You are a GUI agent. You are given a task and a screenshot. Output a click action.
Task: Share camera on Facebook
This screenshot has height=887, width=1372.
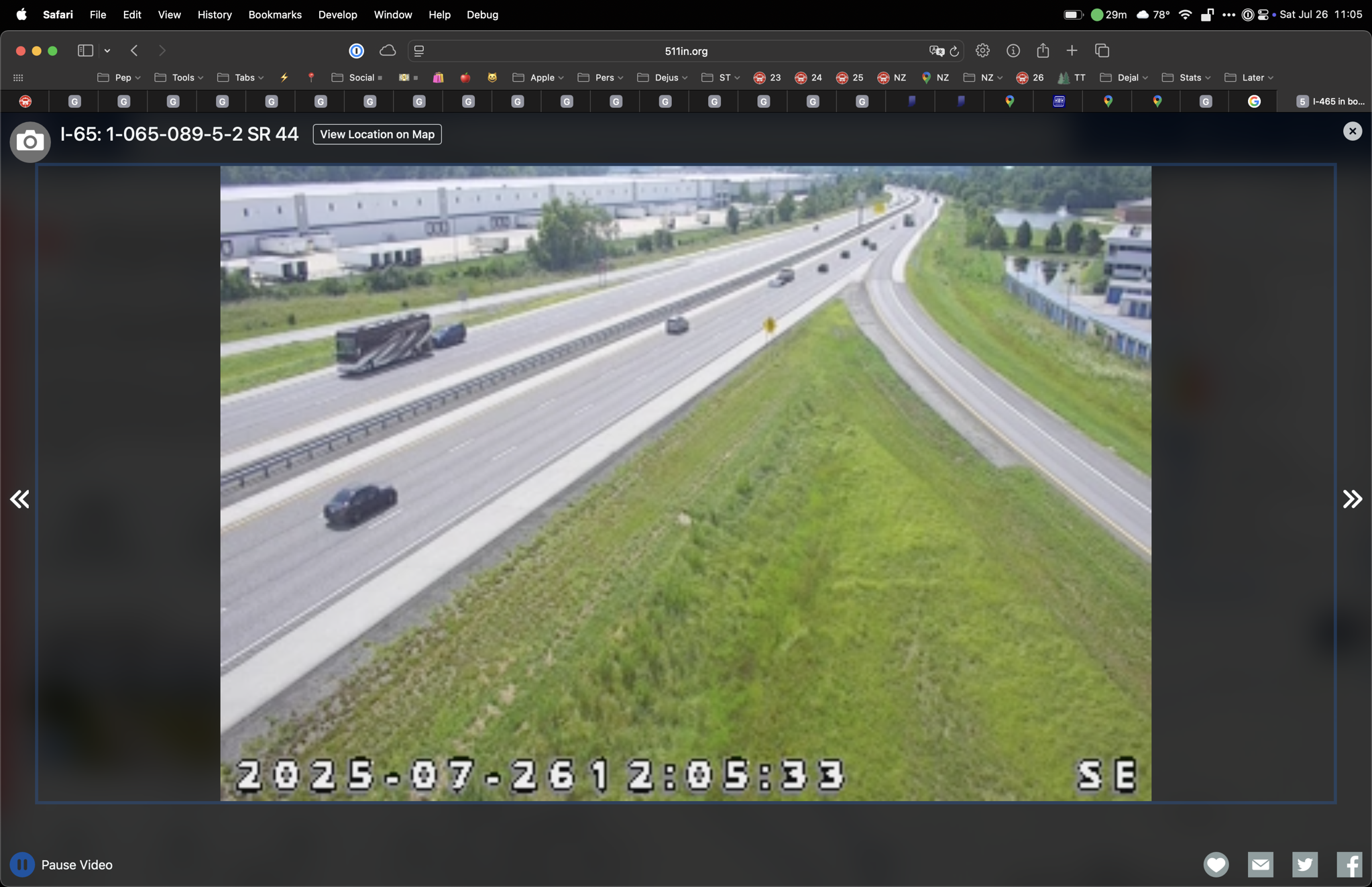click(1349, 864)
